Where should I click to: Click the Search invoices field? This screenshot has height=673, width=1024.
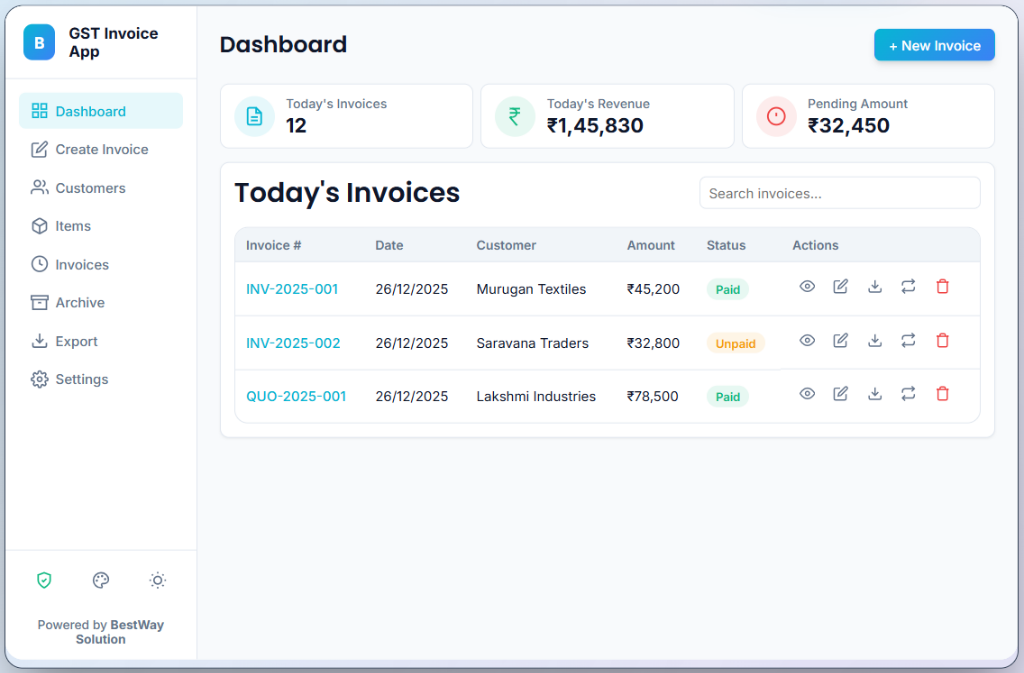(840, 193)
